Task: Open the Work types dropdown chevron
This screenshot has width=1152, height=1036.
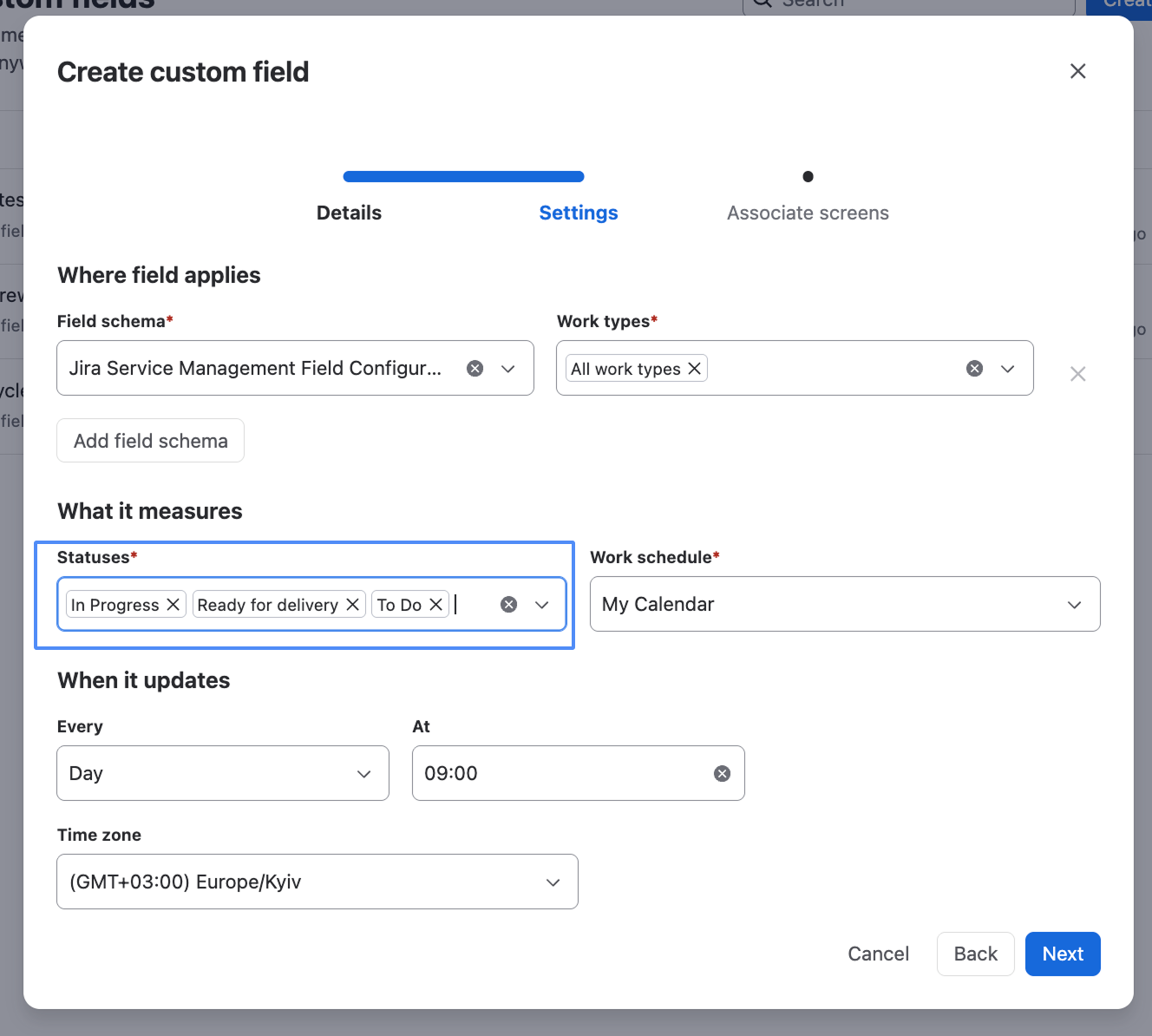Action: pos(1008,369)
